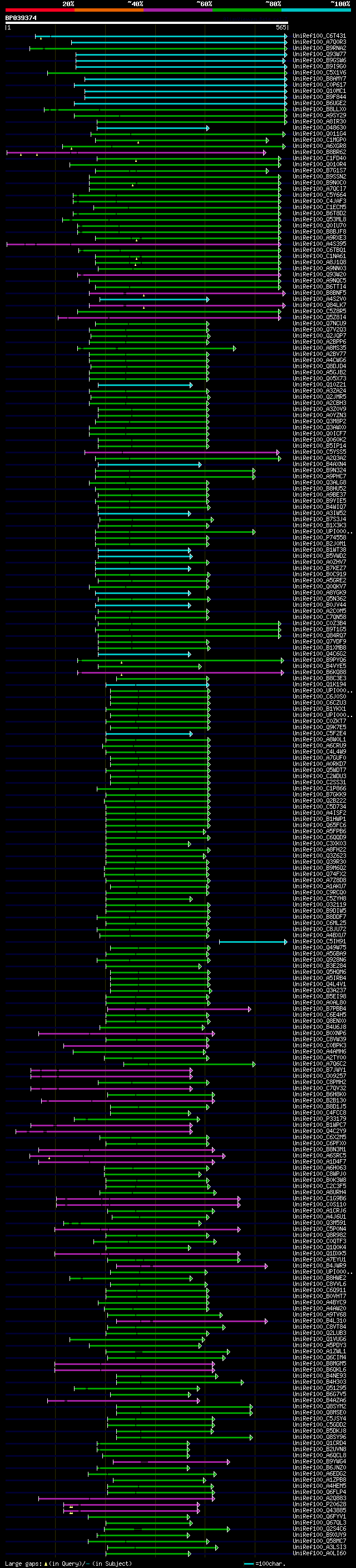Open hit UniRef100_A7EYU1
The image size is (356, 1568).
[x=319, y=1259]
